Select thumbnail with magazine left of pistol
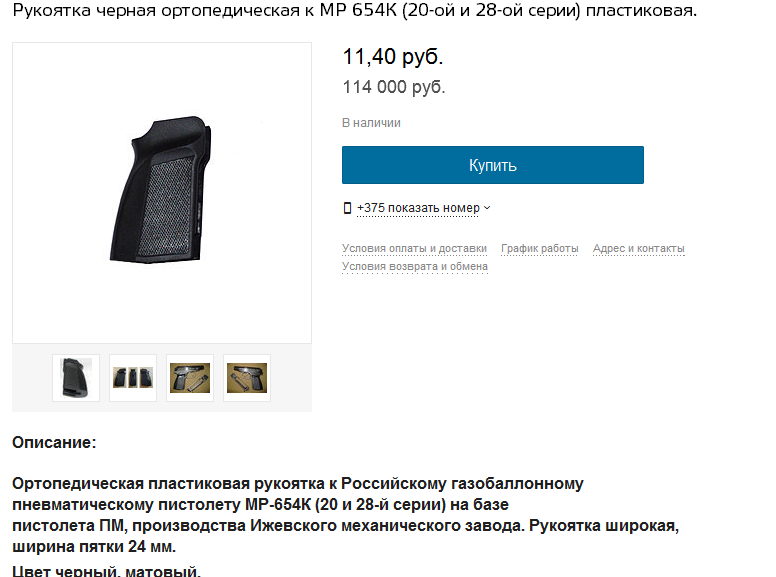This screenshot has width=776, height=577. [x=247, y=378]
